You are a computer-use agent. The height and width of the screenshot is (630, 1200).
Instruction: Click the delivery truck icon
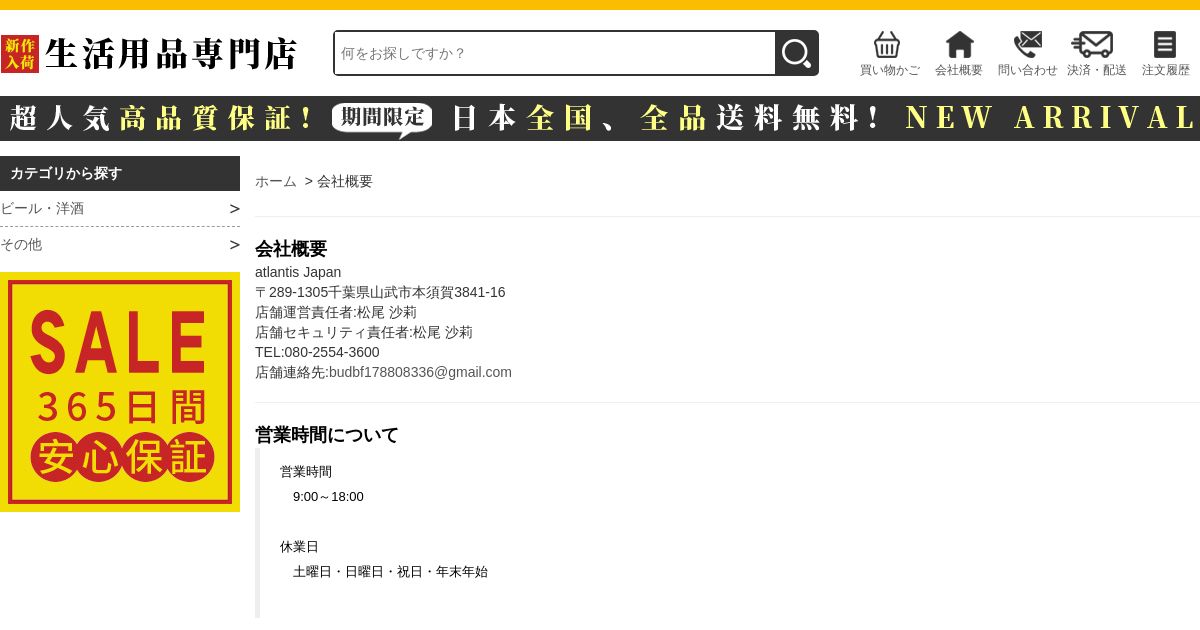coord(1092,45)
